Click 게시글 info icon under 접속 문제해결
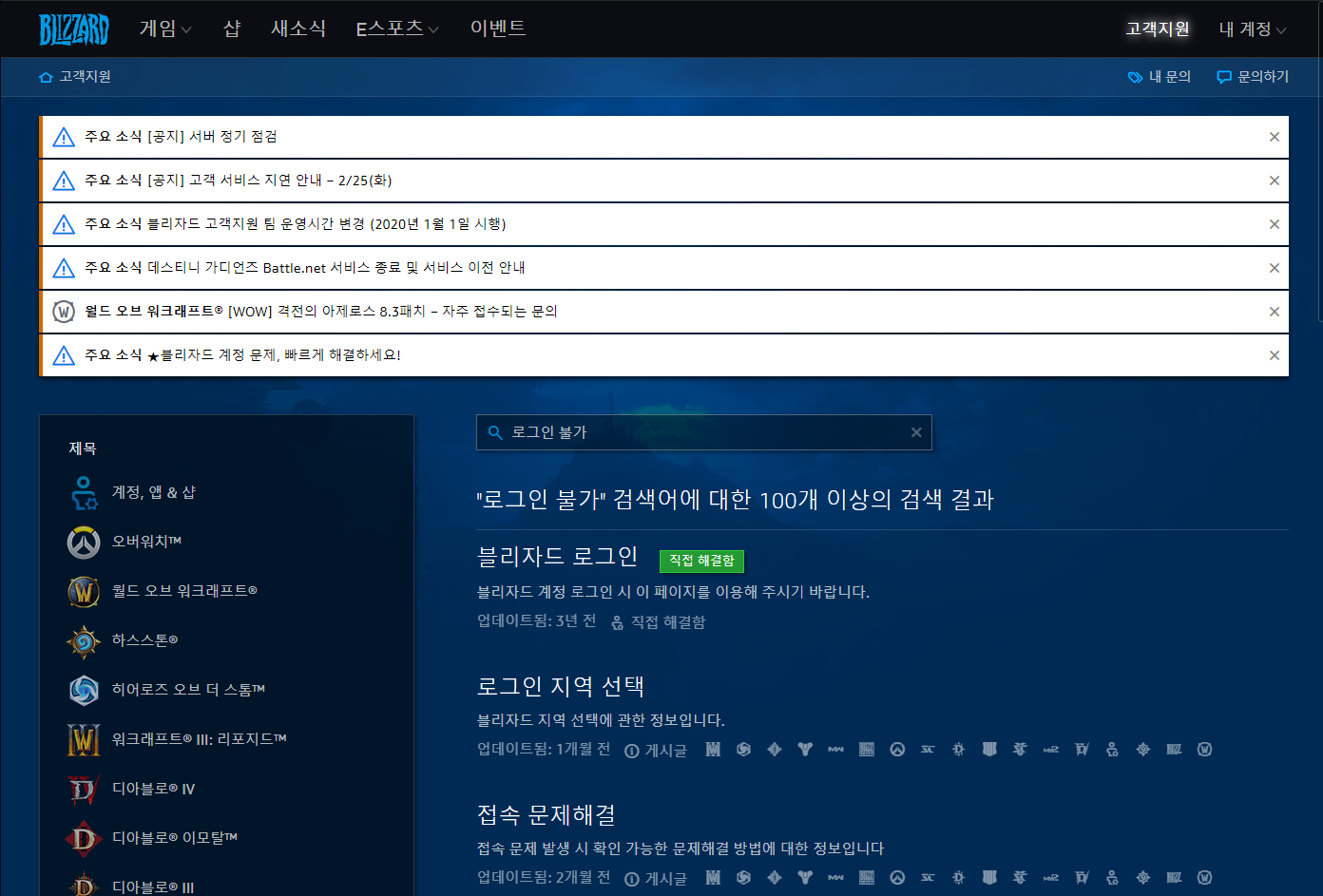The height and width of the screenshot is (896, 1323). 632,879
